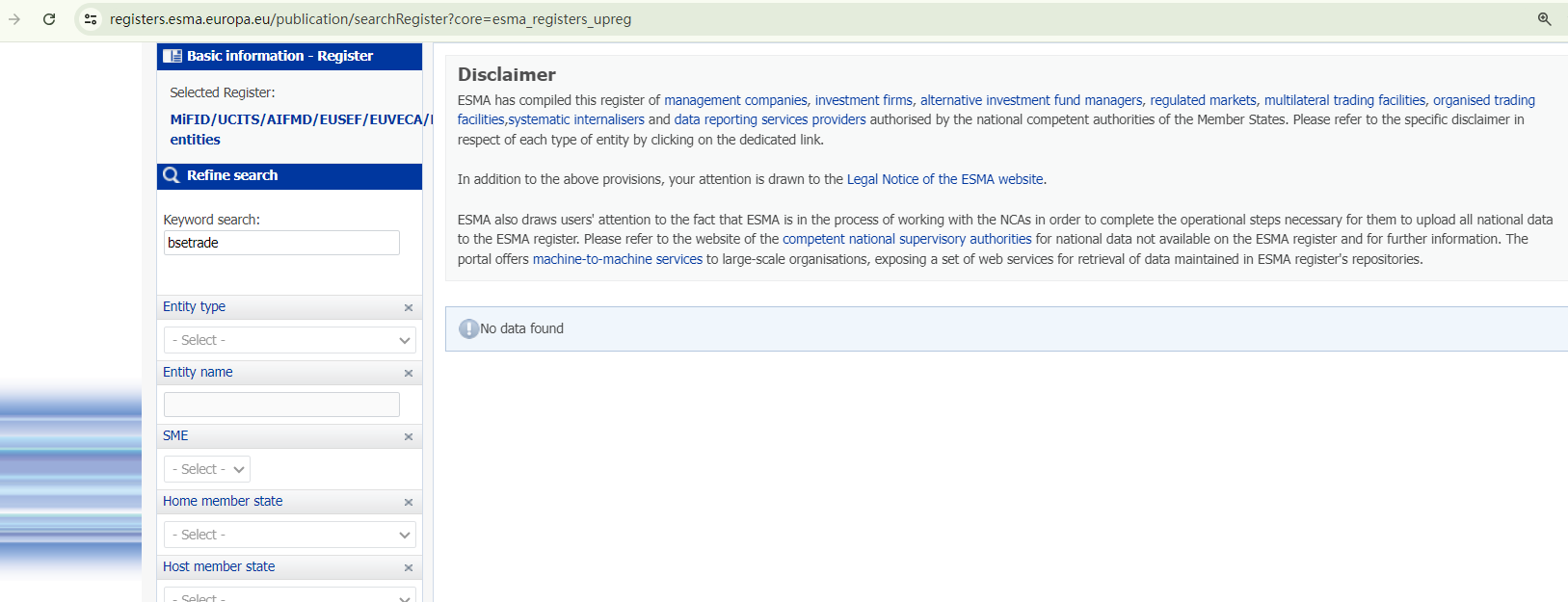Image resolution: width=1568 pixels, height=602 pixels.
Task: Remove the Home member state filter
Action: pyautogui.click(x=409, y=503)
